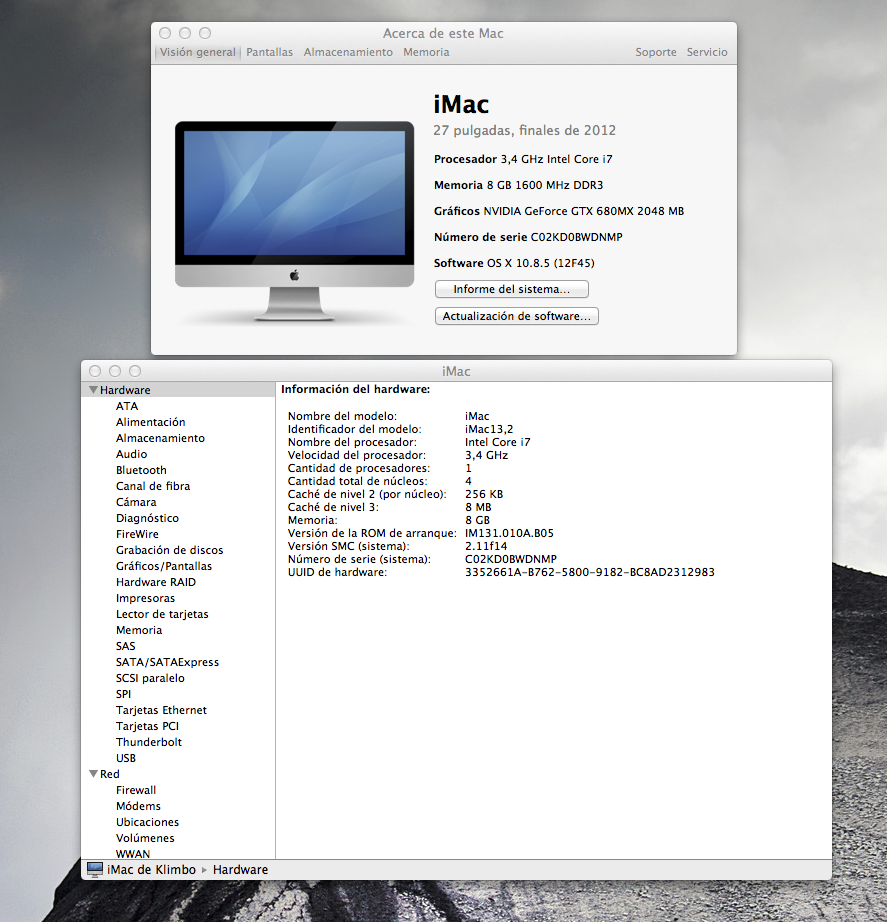This screenshot has width=887, height=922.
Task: Select Hardware RAID entry
Action: pyautogui.click(x=156, y=582)
